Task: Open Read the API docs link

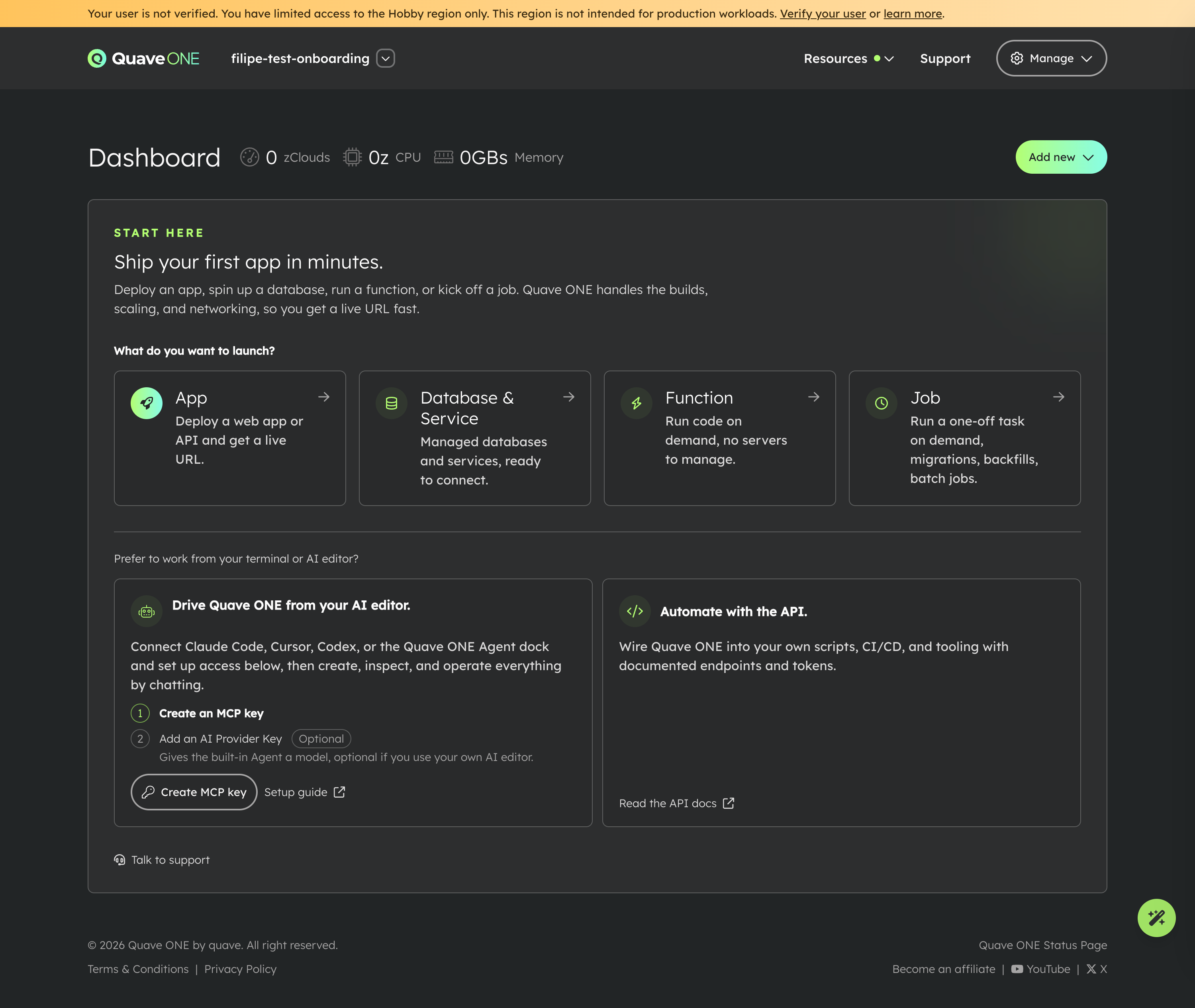Action: click(677, 804)
